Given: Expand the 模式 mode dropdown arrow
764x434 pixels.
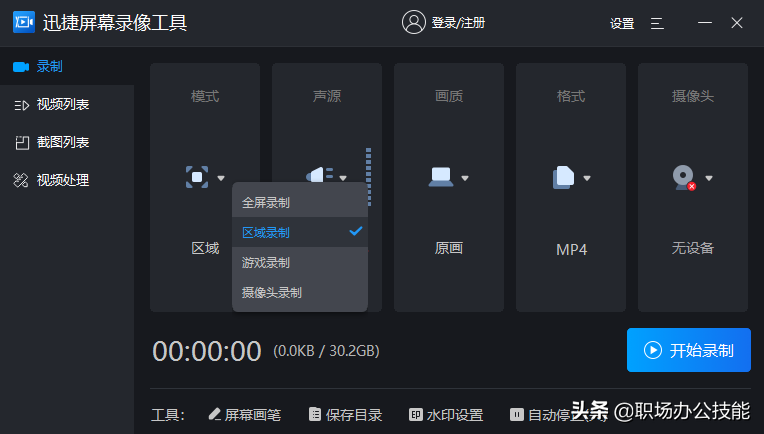Looking at the screenshot, I should (x=221, y=178).
